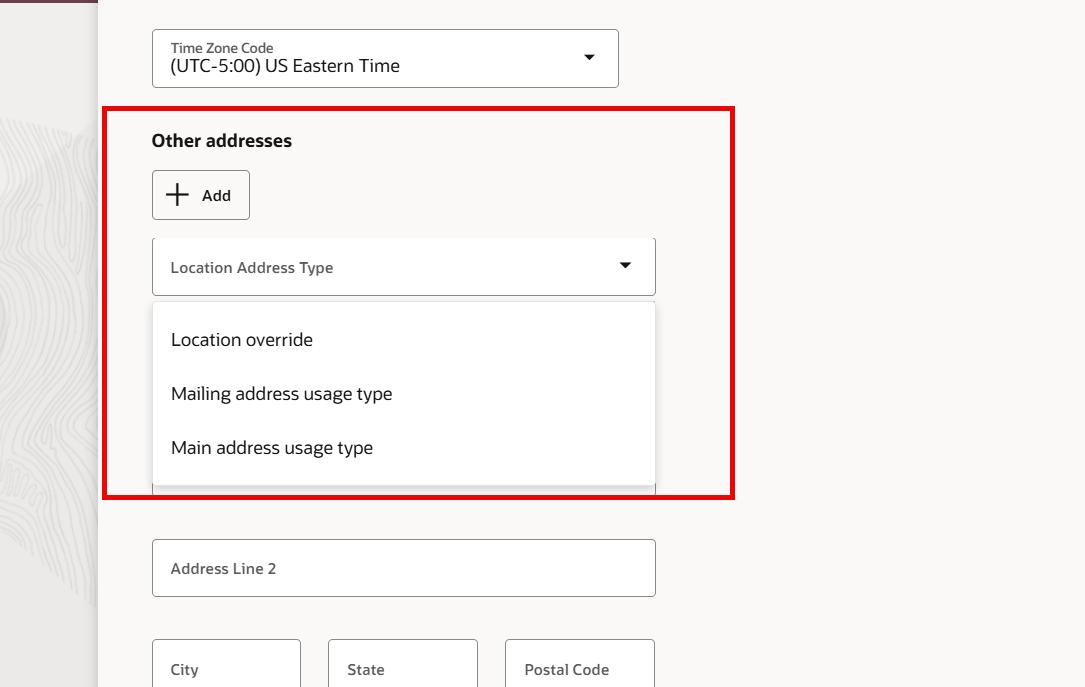Viewport: 1085px width, 687px height.
Task: Click the plus icon on Add button
Action: 177,195
